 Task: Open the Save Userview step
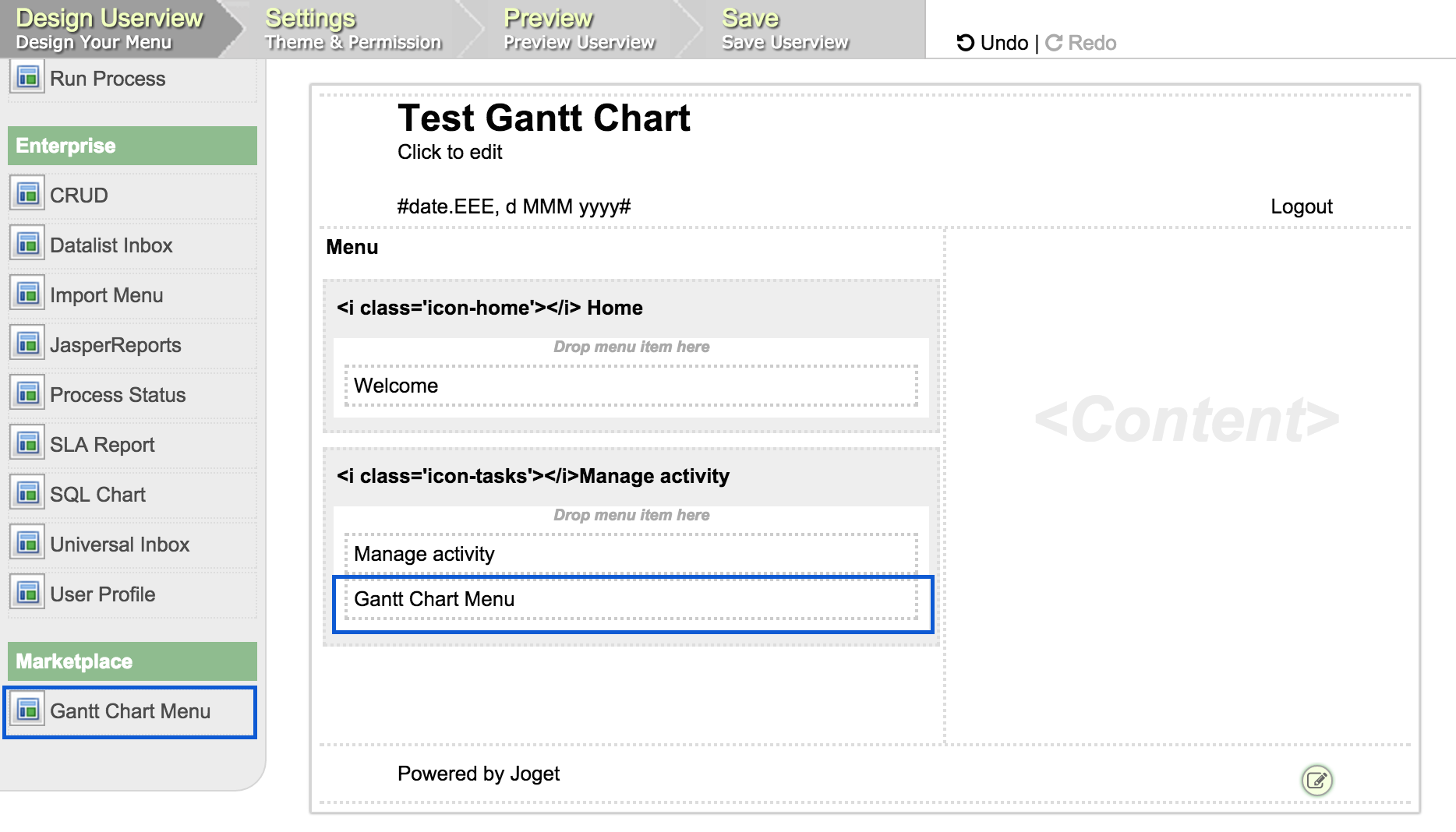(x=784, y=30)
